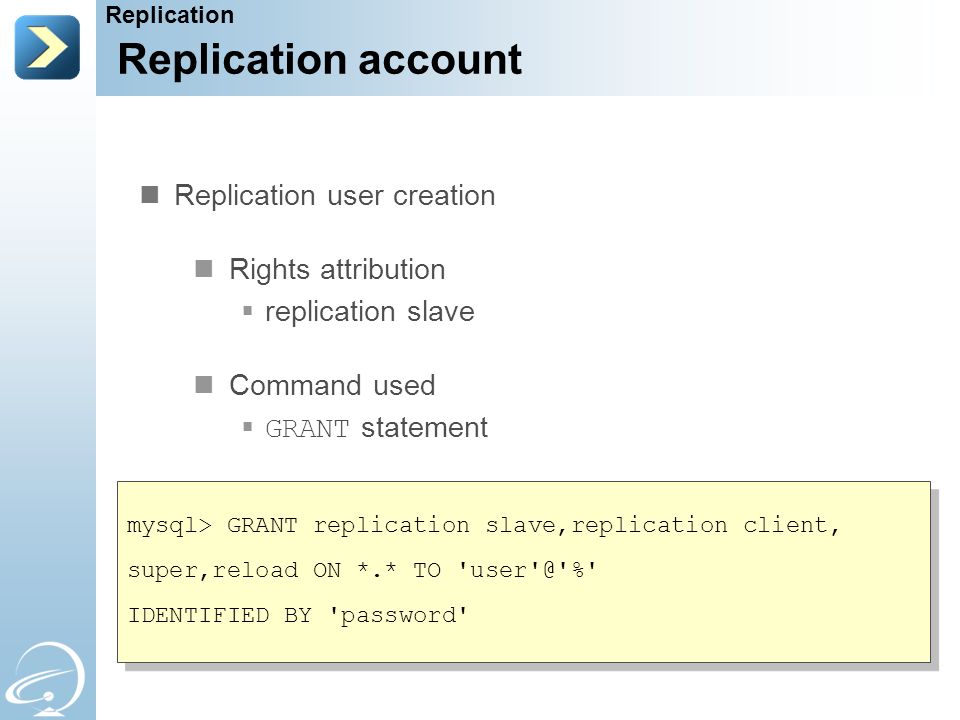Click the Replication user creation bullet square

150,195
